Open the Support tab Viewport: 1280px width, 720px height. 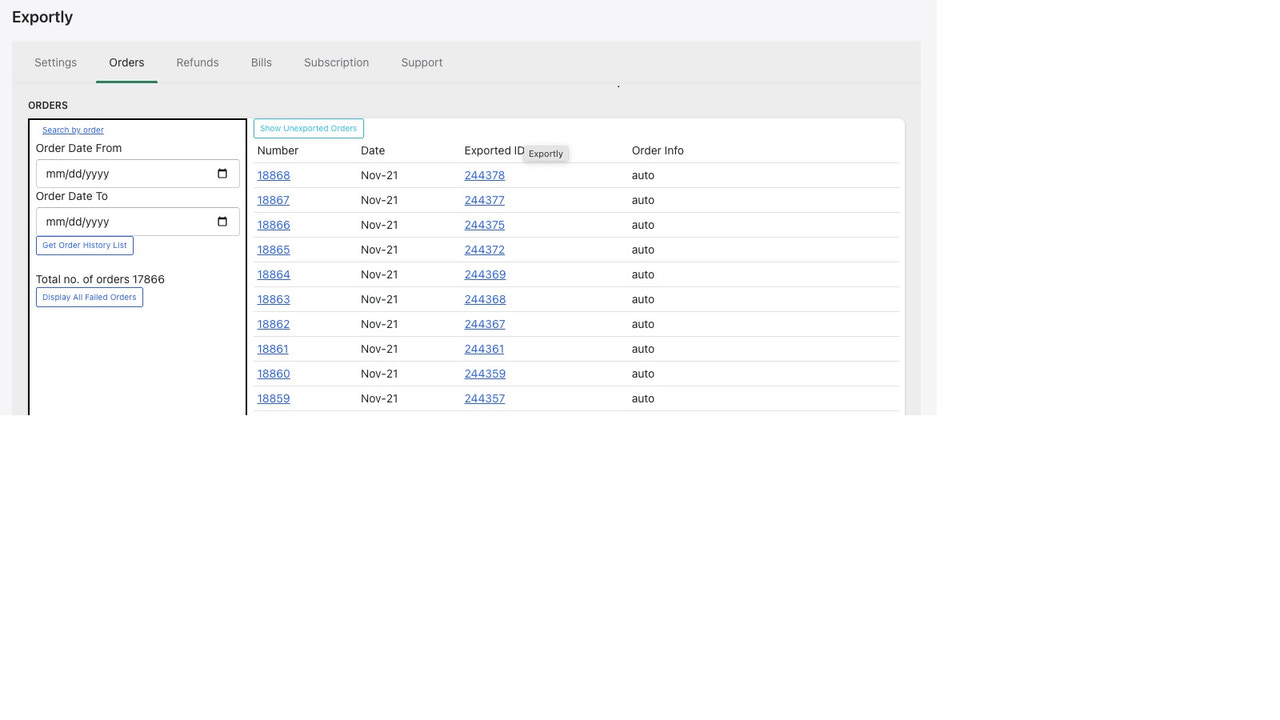(x=421, y=62)
